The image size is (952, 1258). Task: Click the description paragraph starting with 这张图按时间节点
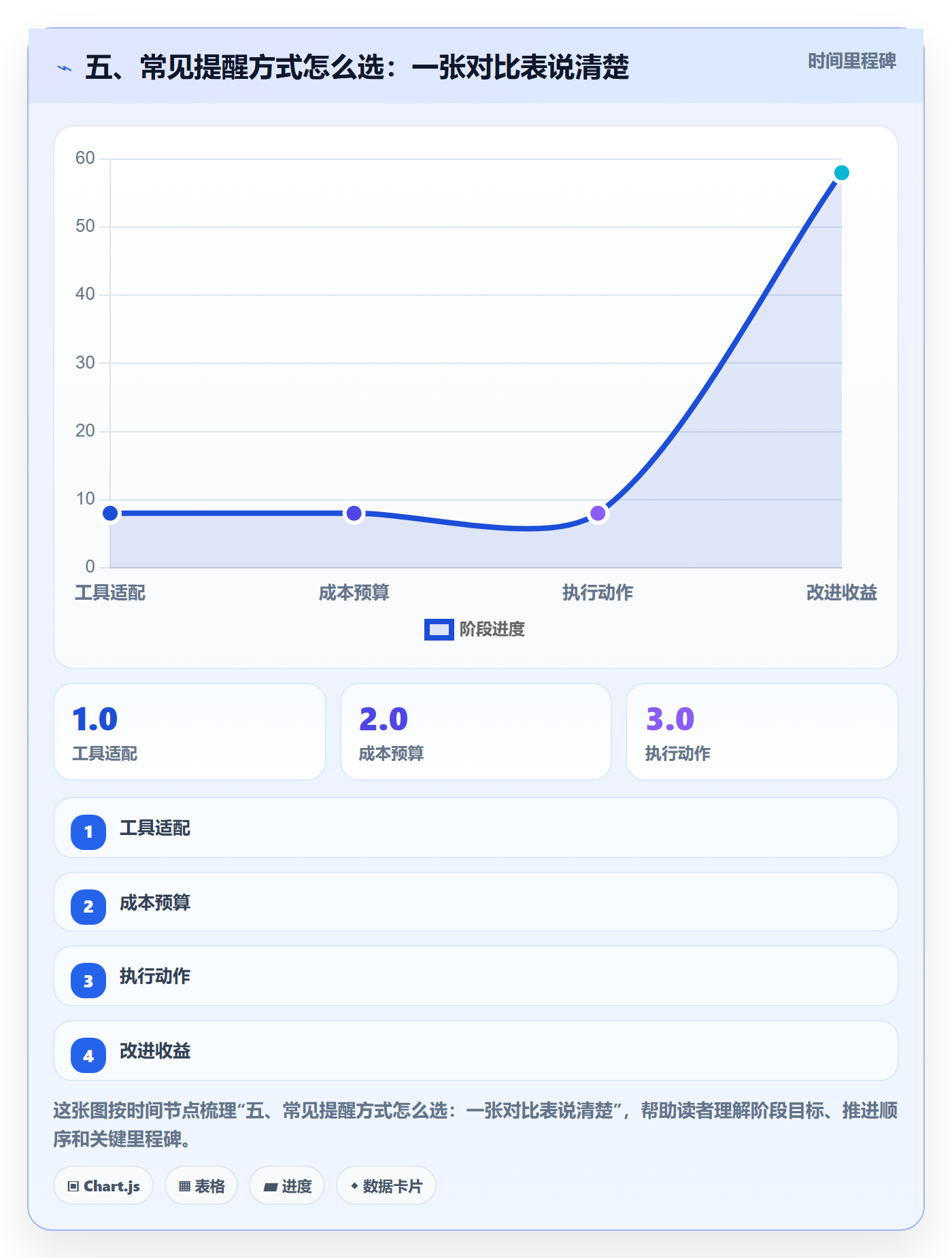[475, 1125]
